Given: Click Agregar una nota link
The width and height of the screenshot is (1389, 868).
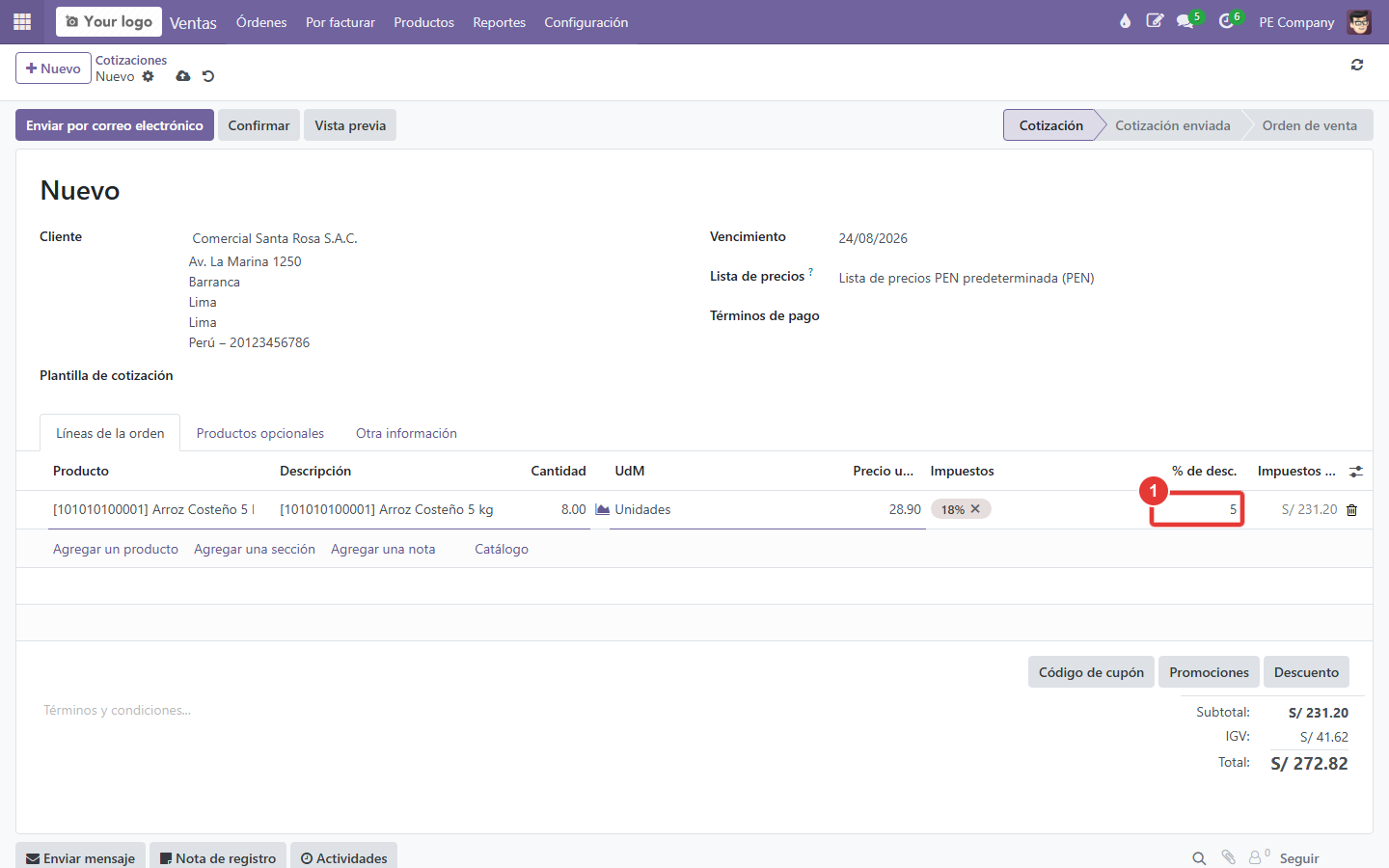Looking at the screenshot, I should coord(383,549).
